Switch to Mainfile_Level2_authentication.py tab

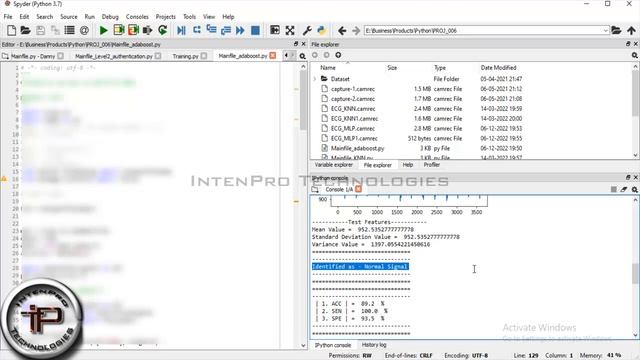(x=113, y=56)
